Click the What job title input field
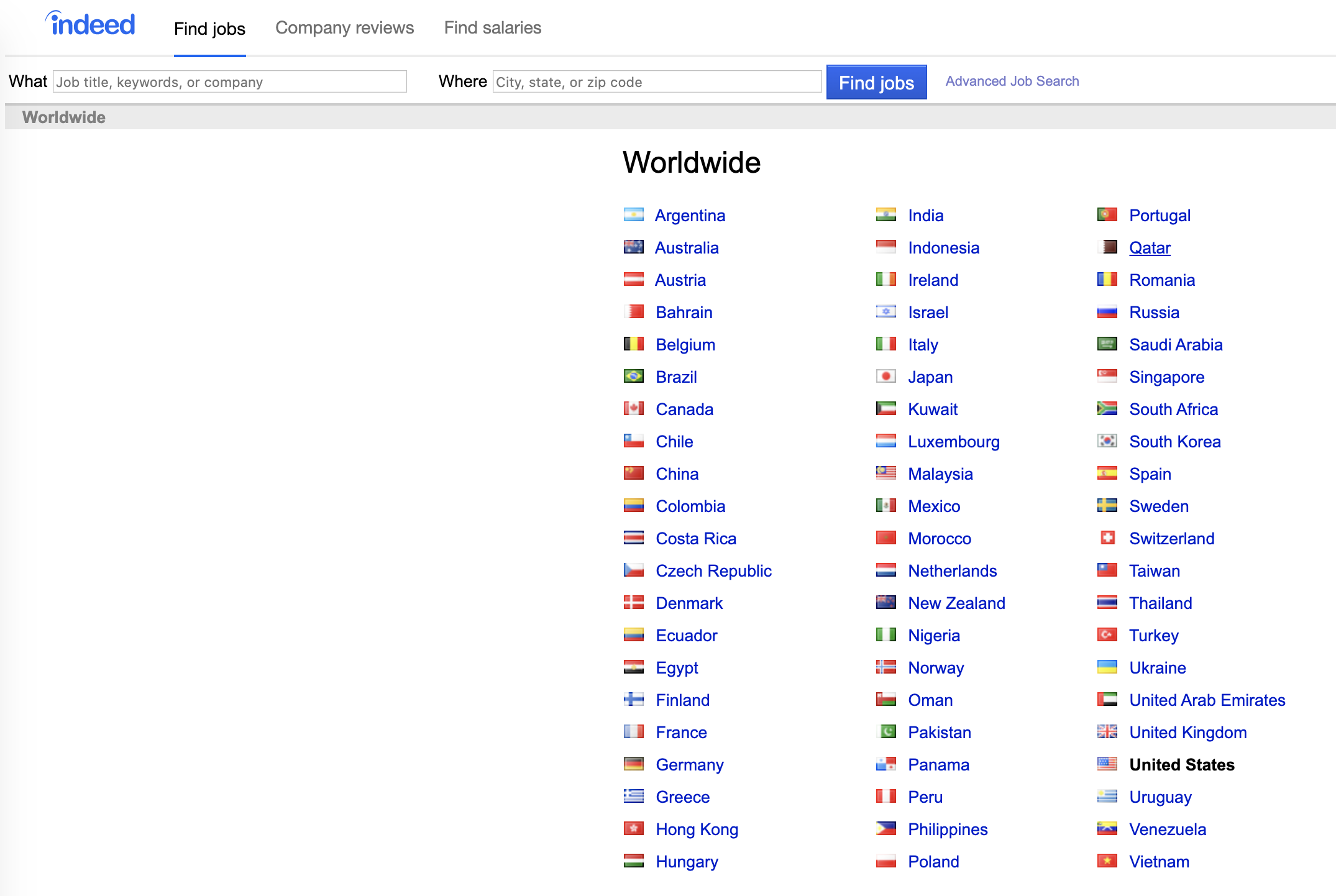This screenshot has width=1336, height=896. (230, 82)
